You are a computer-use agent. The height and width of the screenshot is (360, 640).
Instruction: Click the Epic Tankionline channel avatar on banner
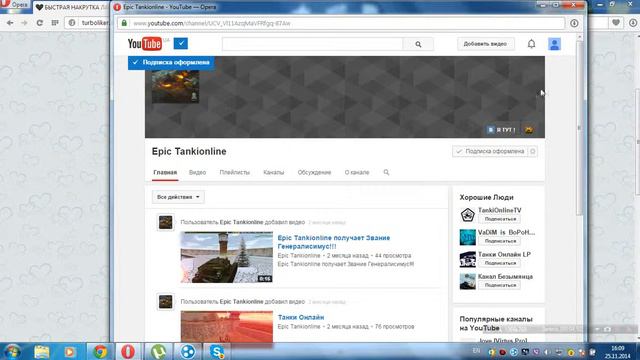pos(176,86)
